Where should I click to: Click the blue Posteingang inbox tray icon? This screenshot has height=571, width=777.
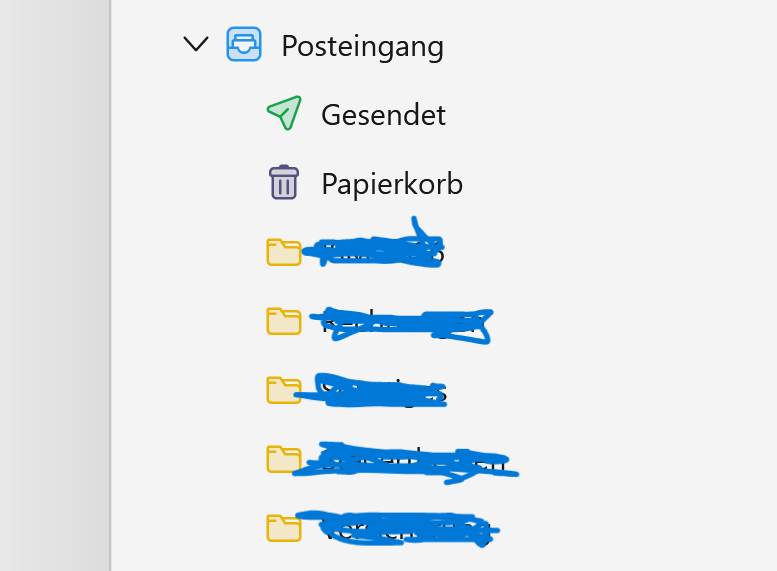[x=244, y=44]
